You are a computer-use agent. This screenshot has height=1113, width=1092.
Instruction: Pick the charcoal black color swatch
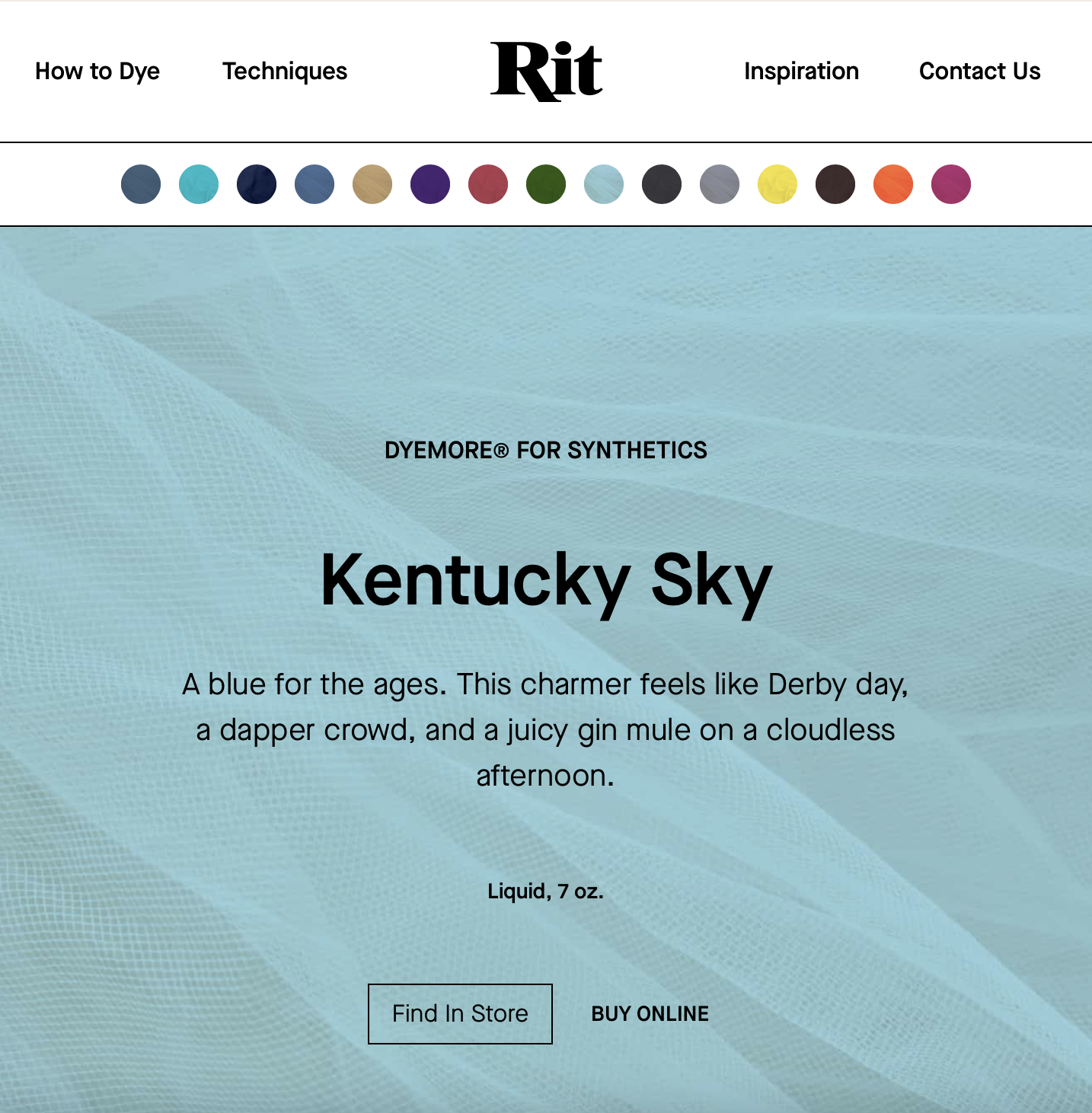pyautogui.click(x=662, y=184)
